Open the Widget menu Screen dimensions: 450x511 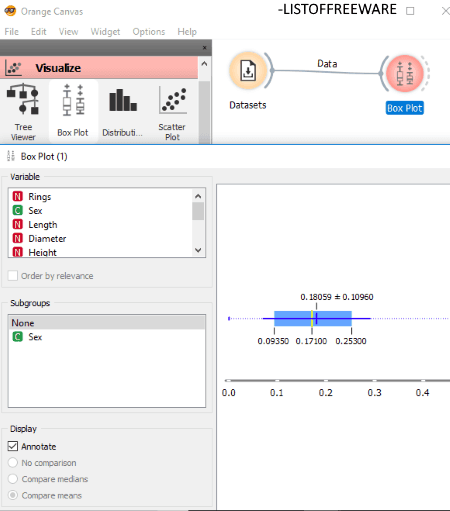click(x=105, y=32)
